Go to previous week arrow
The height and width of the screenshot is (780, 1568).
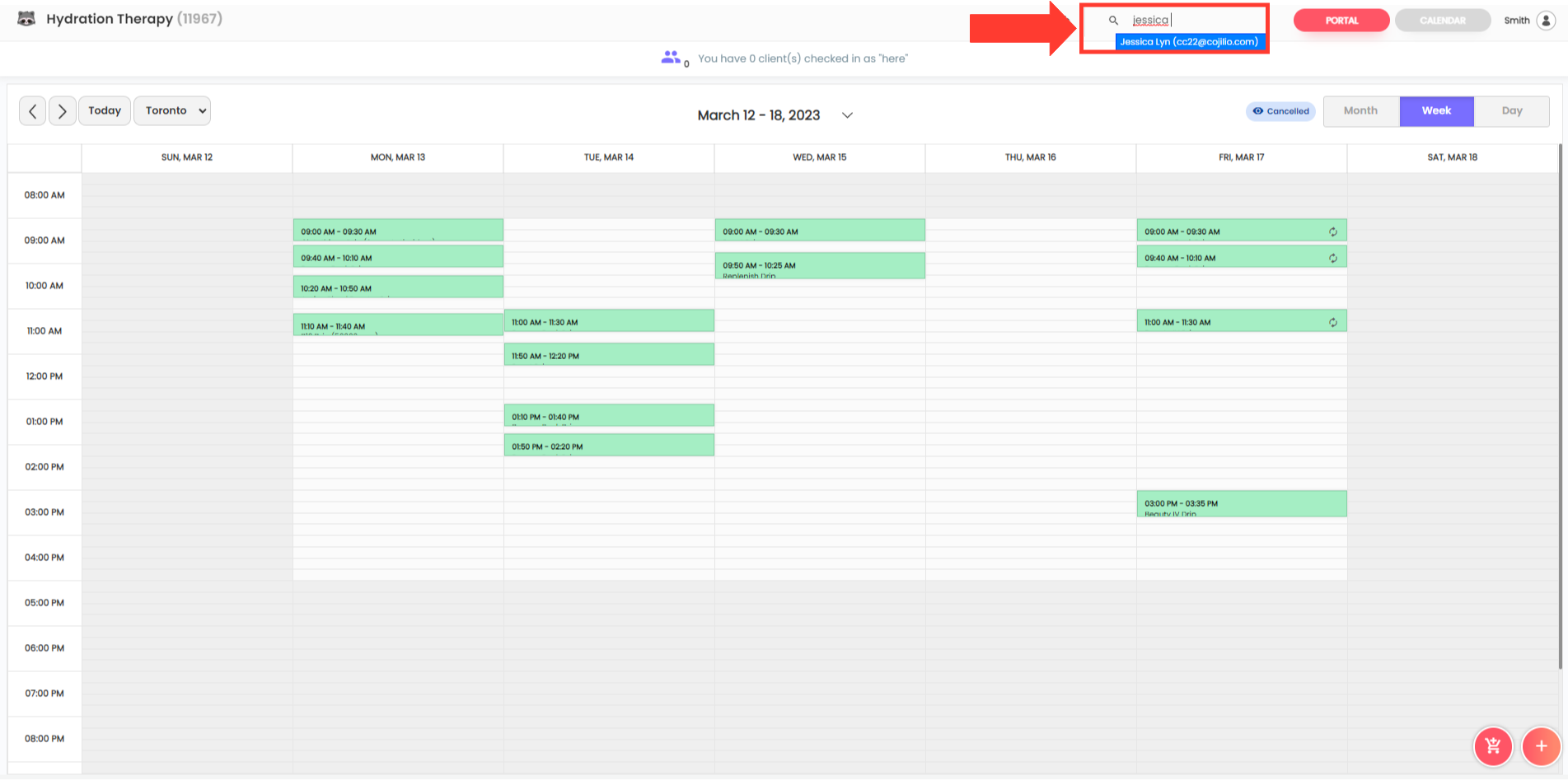point(33,111)
